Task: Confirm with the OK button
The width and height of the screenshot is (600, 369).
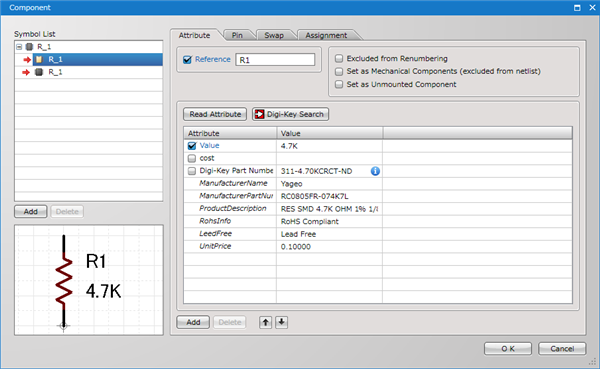Action: pos(508,349)
